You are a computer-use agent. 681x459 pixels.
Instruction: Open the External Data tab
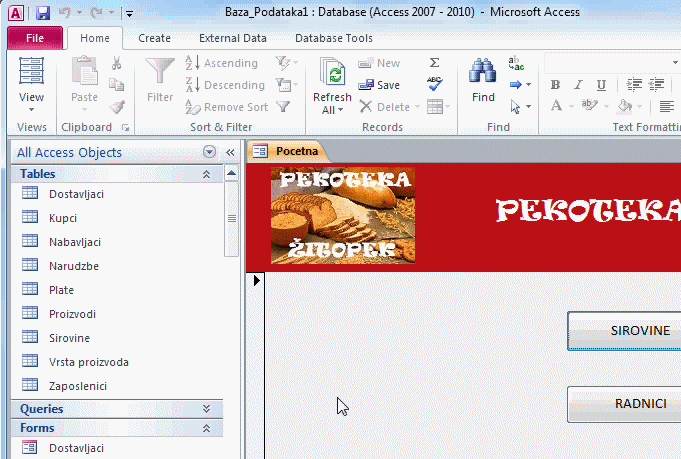(x=233, y=38)
